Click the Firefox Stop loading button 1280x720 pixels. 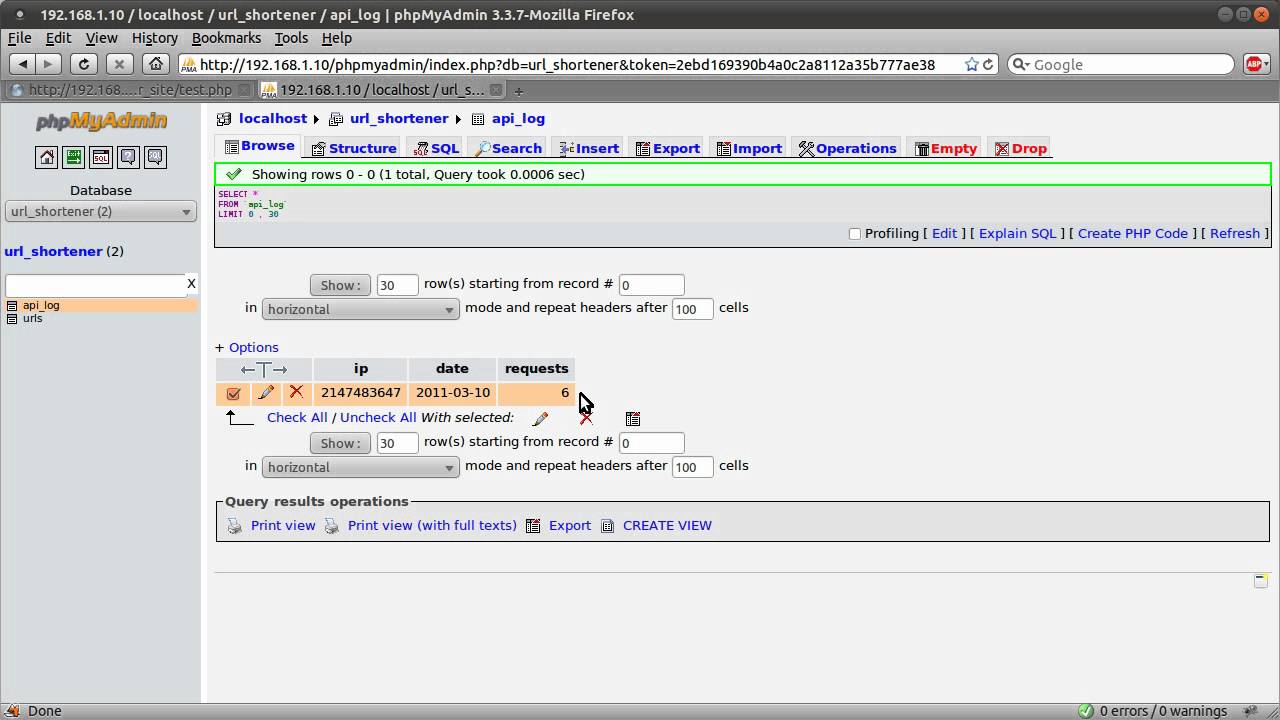pos(119,64)
